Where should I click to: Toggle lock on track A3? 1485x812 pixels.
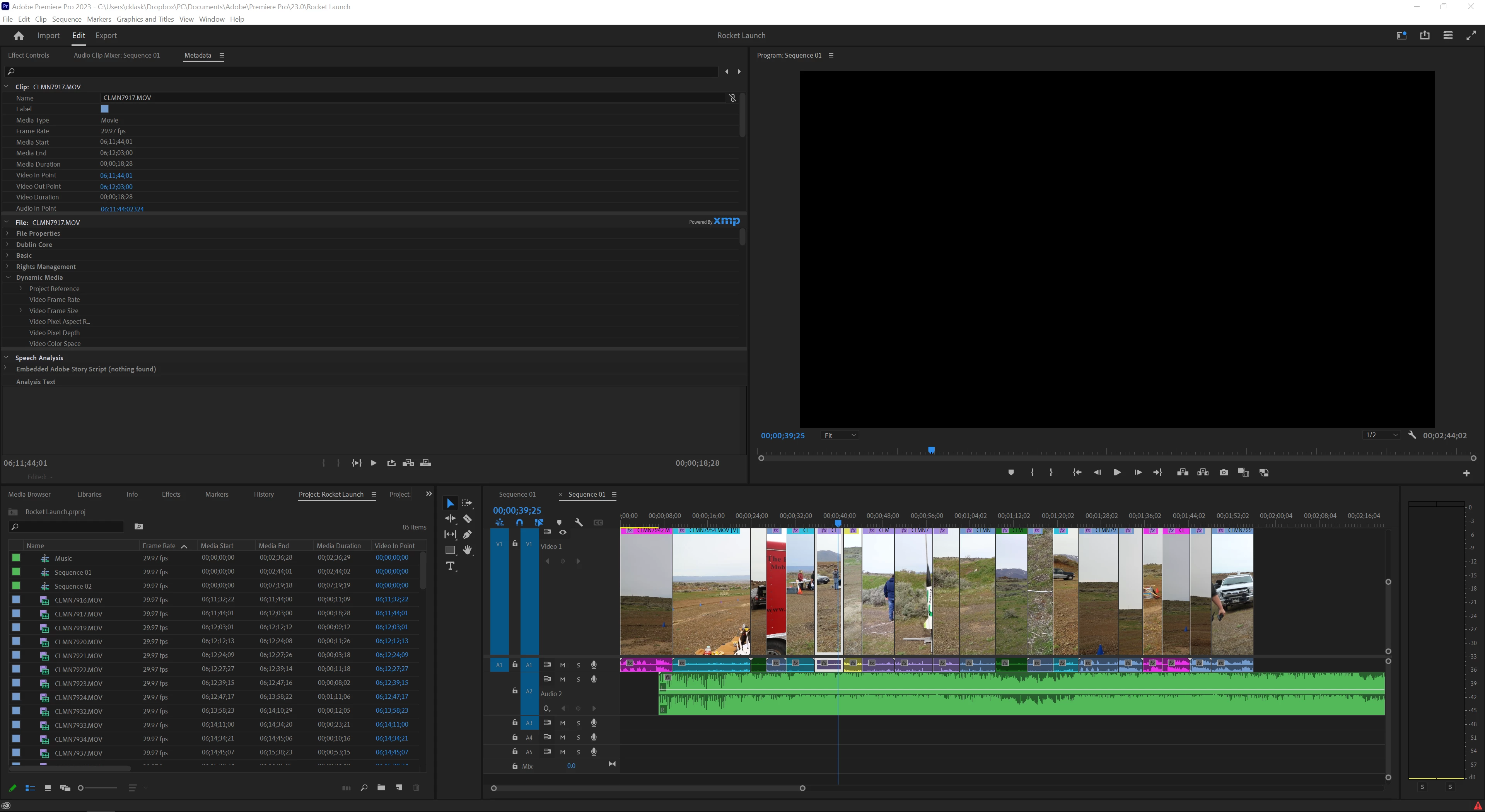click(x=515, y=723)
